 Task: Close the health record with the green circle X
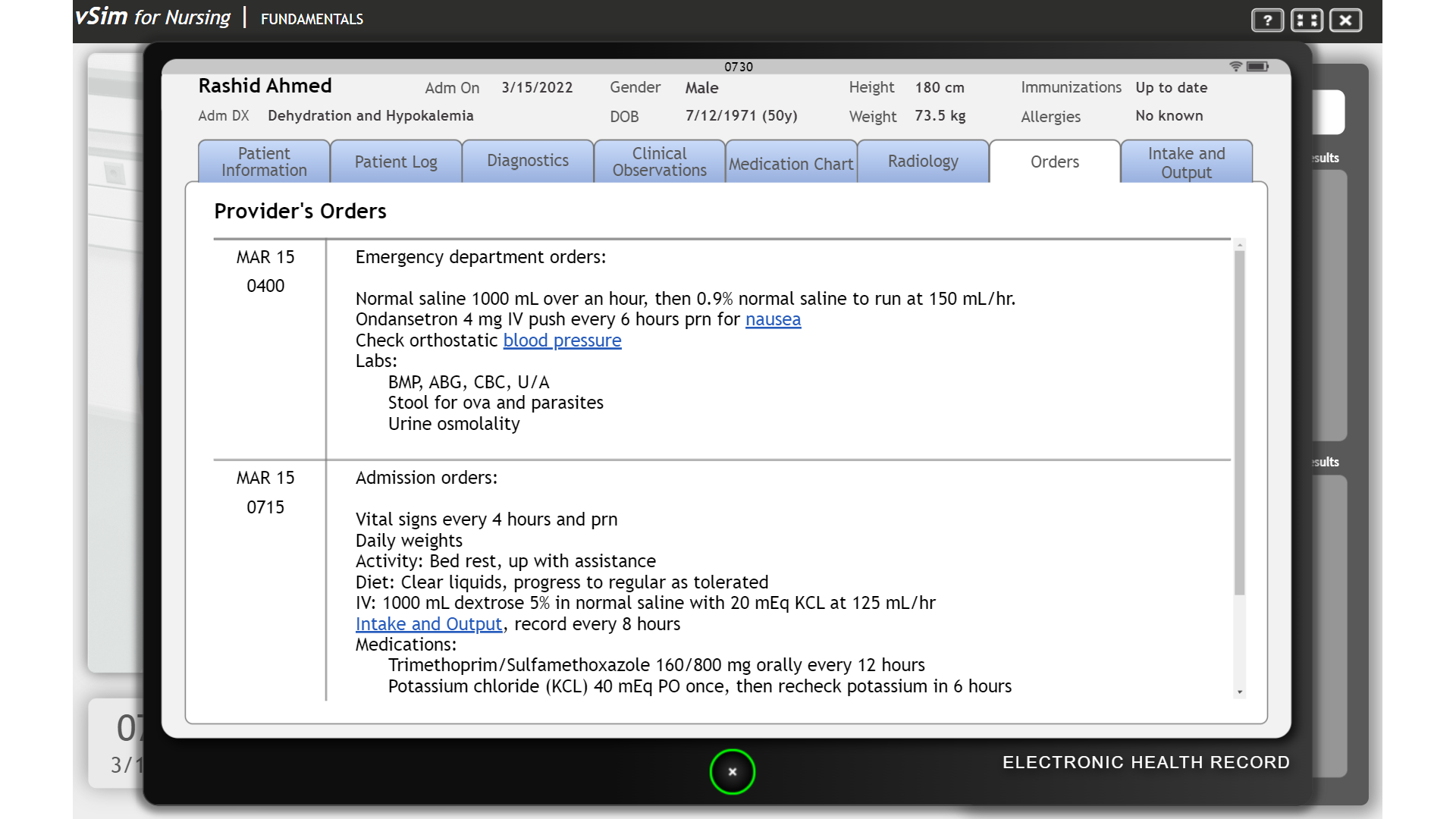[733, 772]
